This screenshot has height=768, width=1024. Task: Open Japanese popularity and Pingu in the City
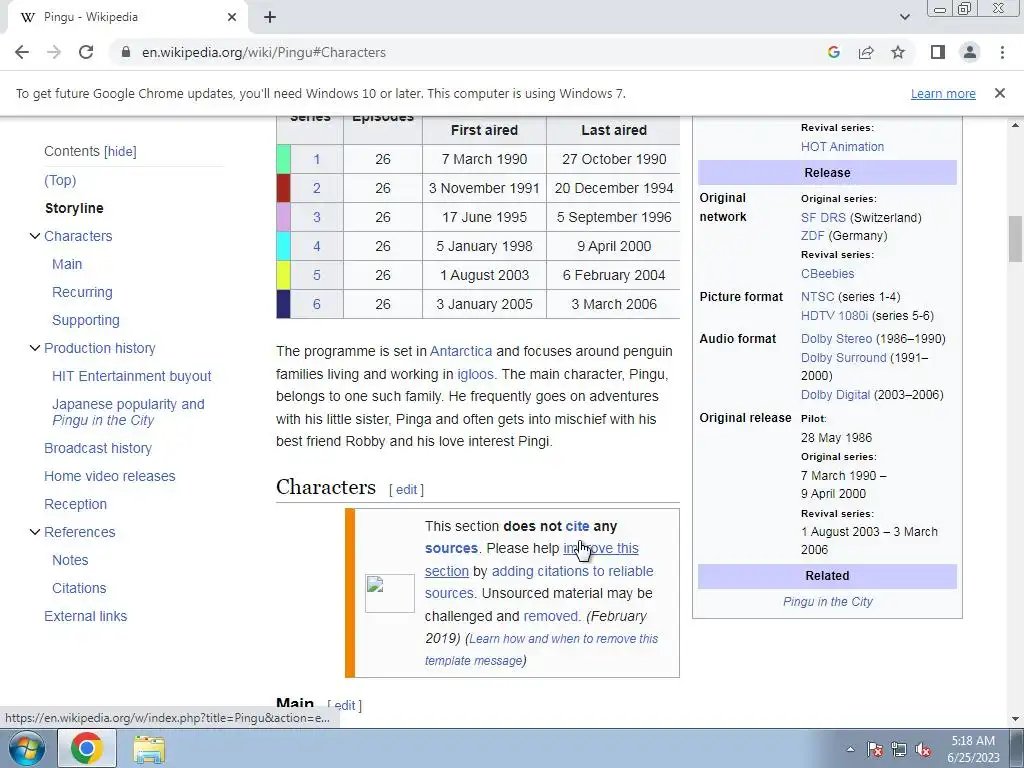(128, 412)
